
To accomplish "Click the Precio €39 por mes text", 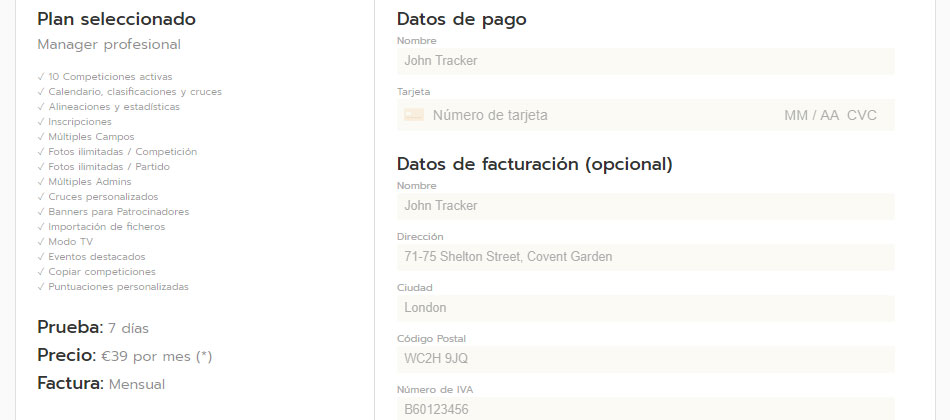I will [124, 355].
